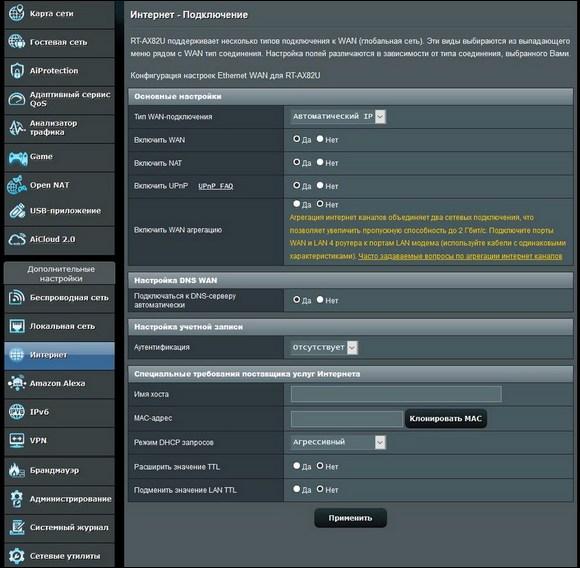Open the UPnP FAQ link
The height and width of the screenshot is (568, 580).
tap(216, 186)
